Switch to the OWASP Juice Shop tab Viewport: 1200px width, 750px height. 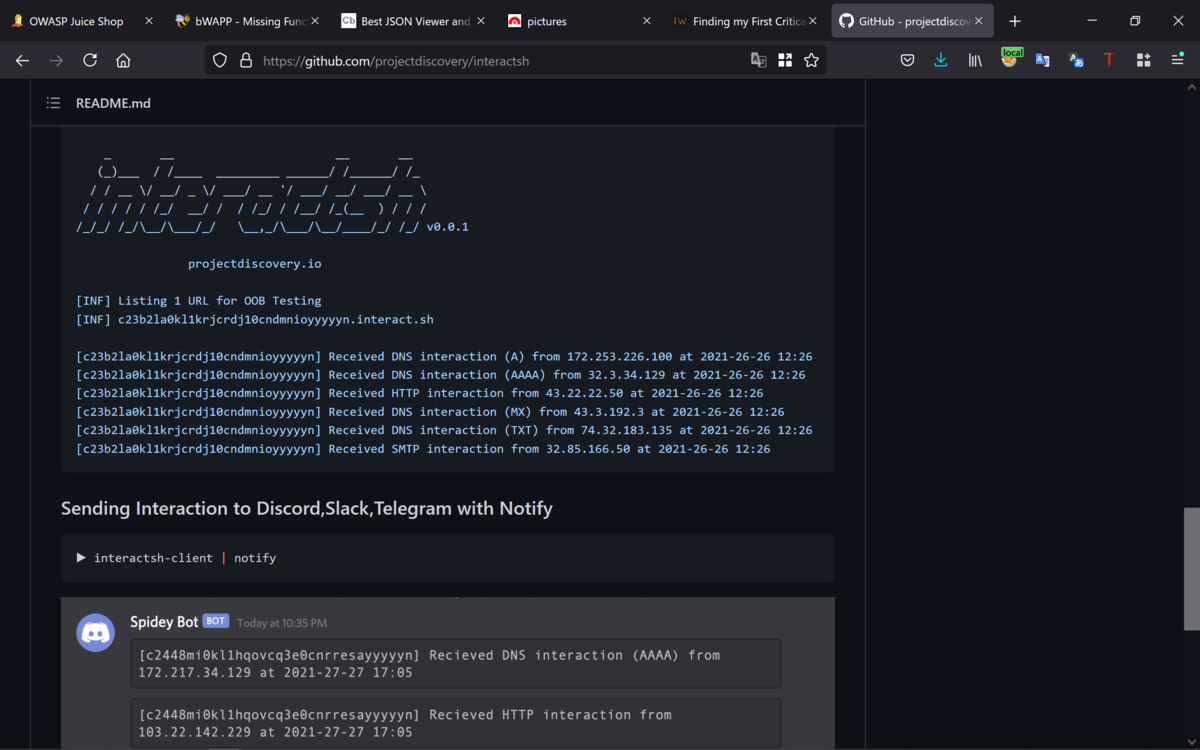(x=76, y=21)
